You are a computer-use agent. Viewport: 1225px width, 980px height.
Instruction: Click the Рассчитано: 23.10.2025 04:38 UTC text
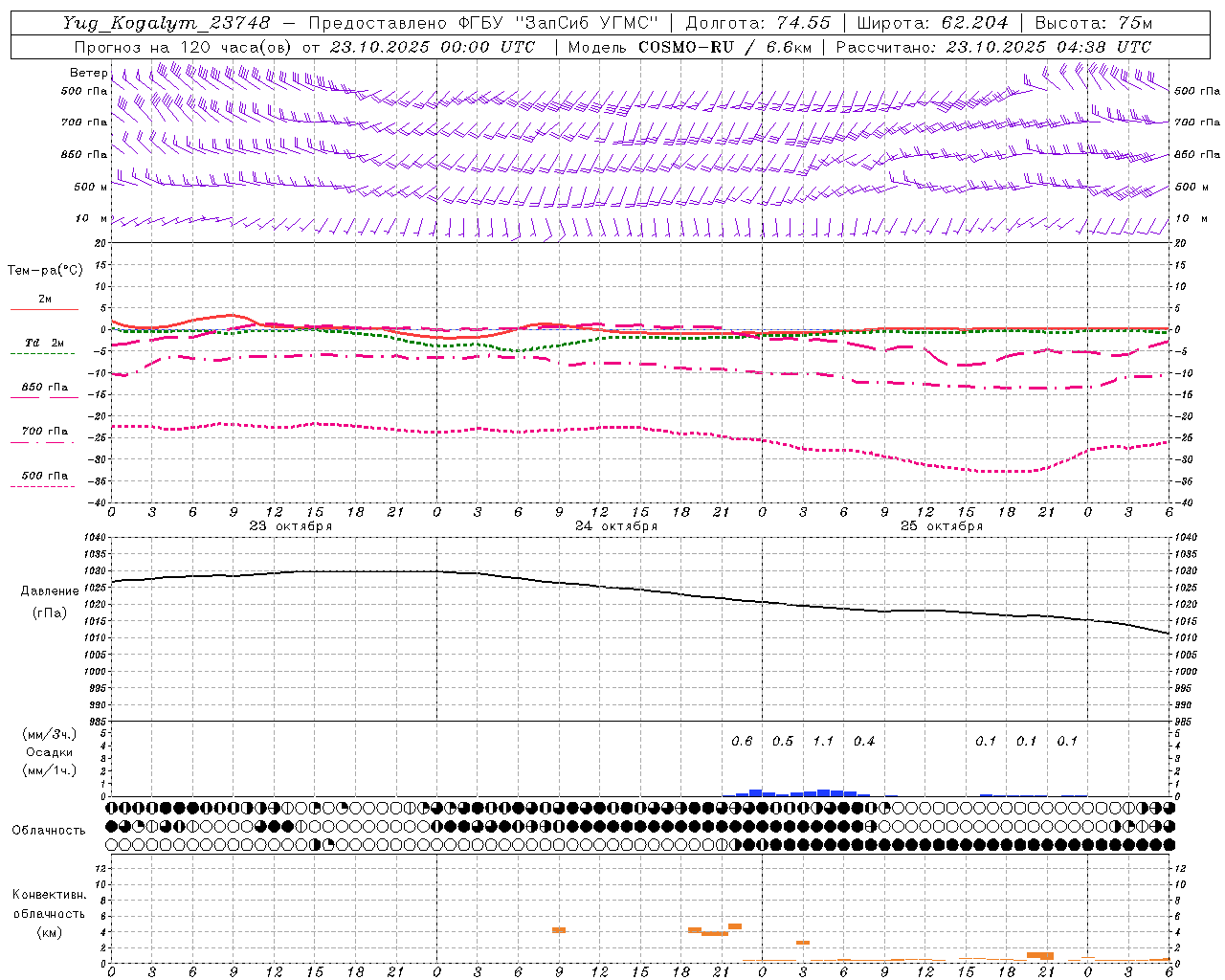pos(993,47)
